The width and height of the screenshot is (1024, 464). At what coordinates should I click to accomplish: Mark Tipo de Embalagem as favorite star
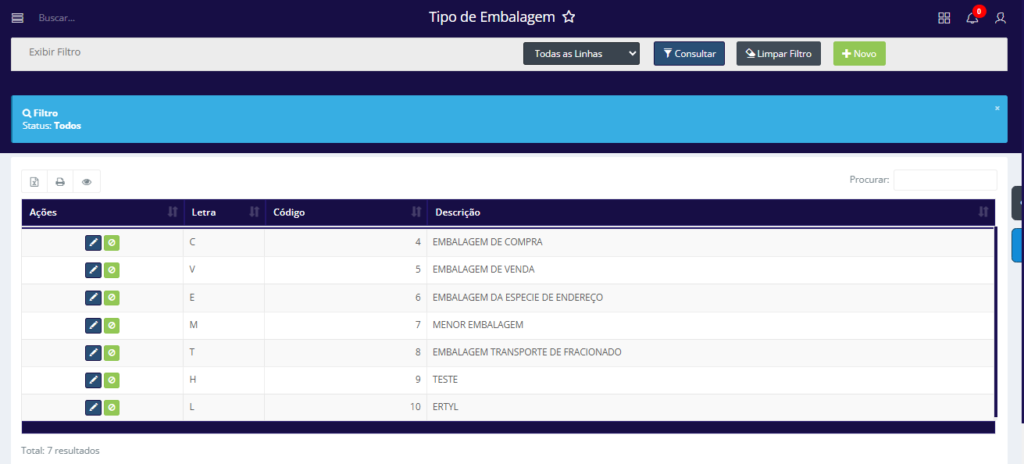pos(568,17)
